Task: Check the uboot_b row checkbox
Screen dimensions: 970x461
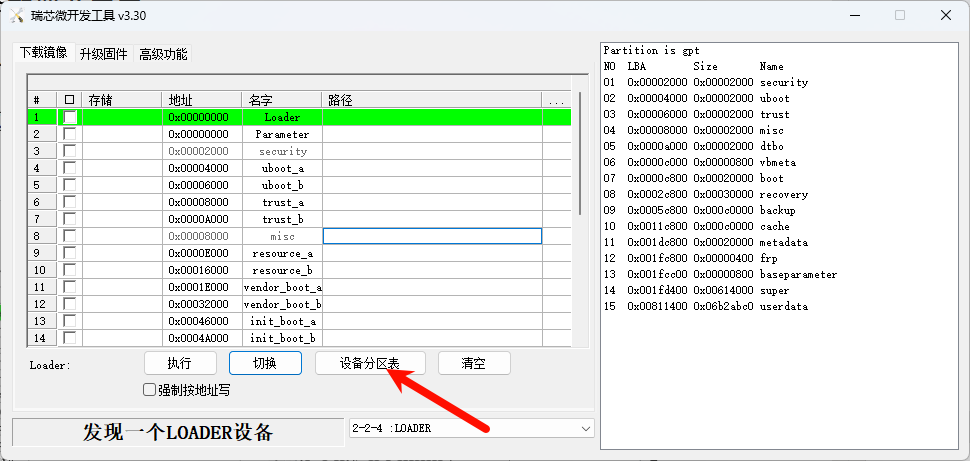Action: click(70, 185)
